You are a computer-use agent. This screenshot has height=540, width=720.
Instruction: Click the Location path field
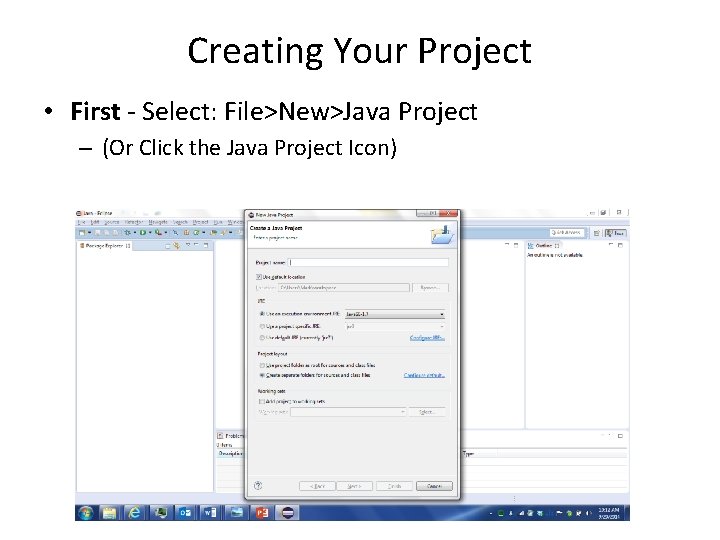[x=344, y=287]
